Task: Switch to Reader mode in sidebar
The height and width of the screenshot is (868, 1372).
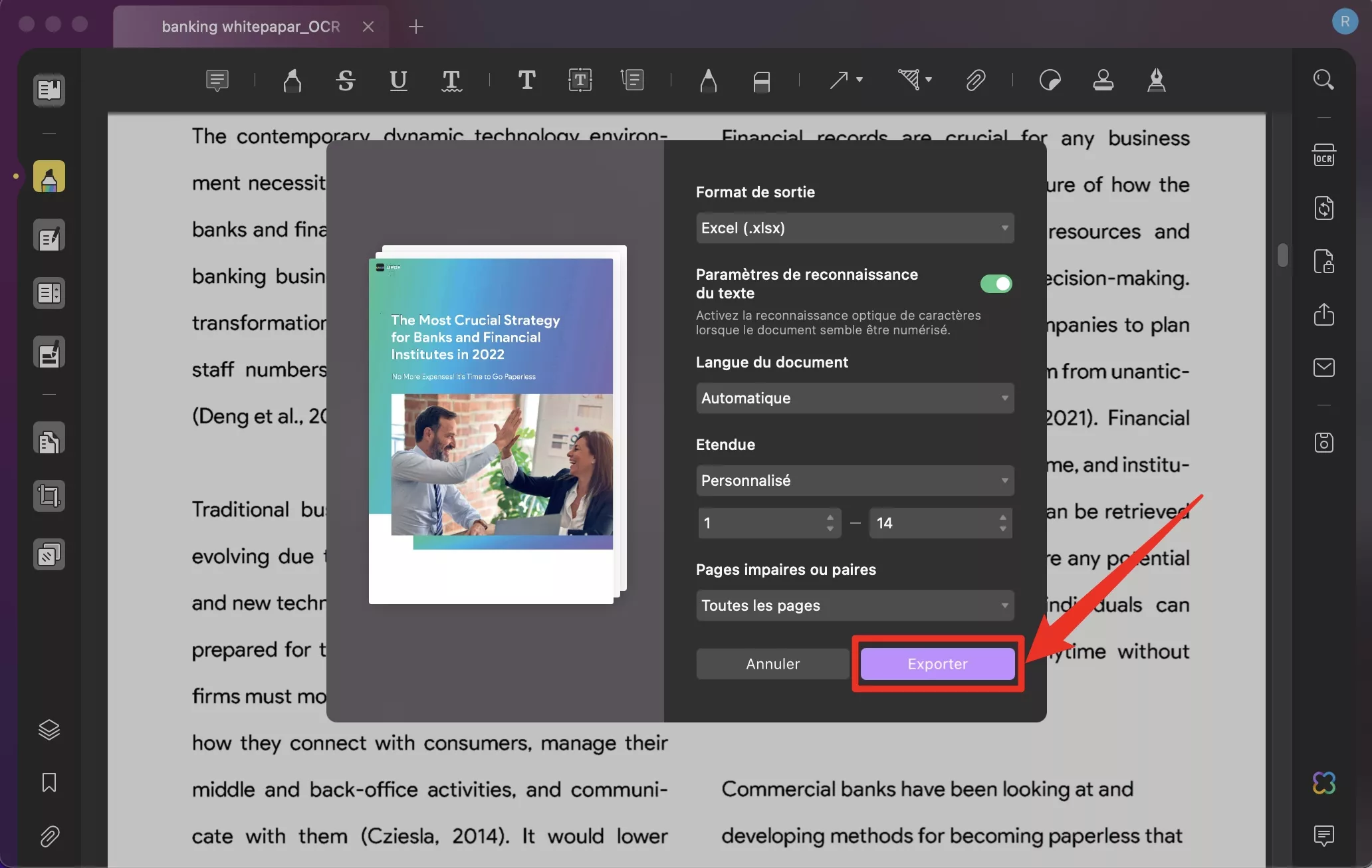Action: coord(49,89)
